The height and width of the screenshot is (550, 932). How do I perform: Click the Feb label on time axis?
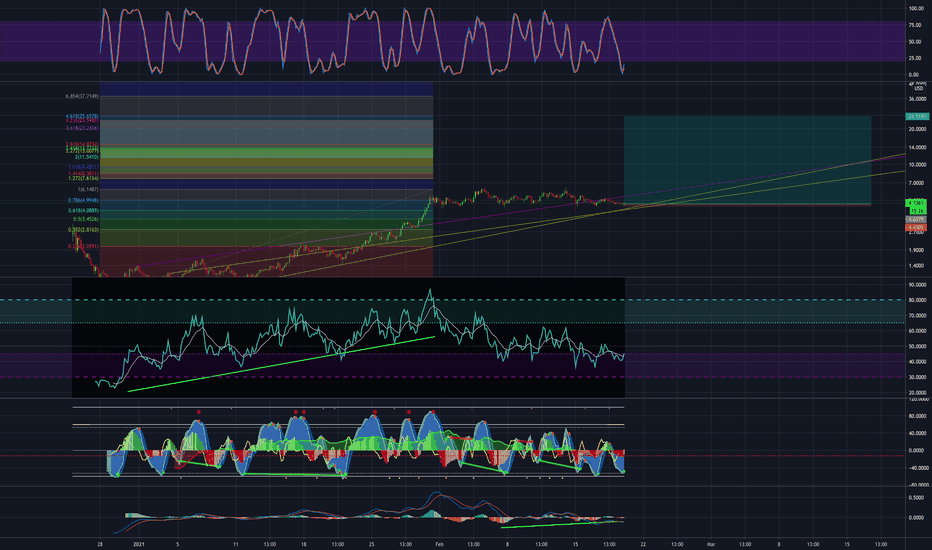pyautogui.click(x=439, y=544)
